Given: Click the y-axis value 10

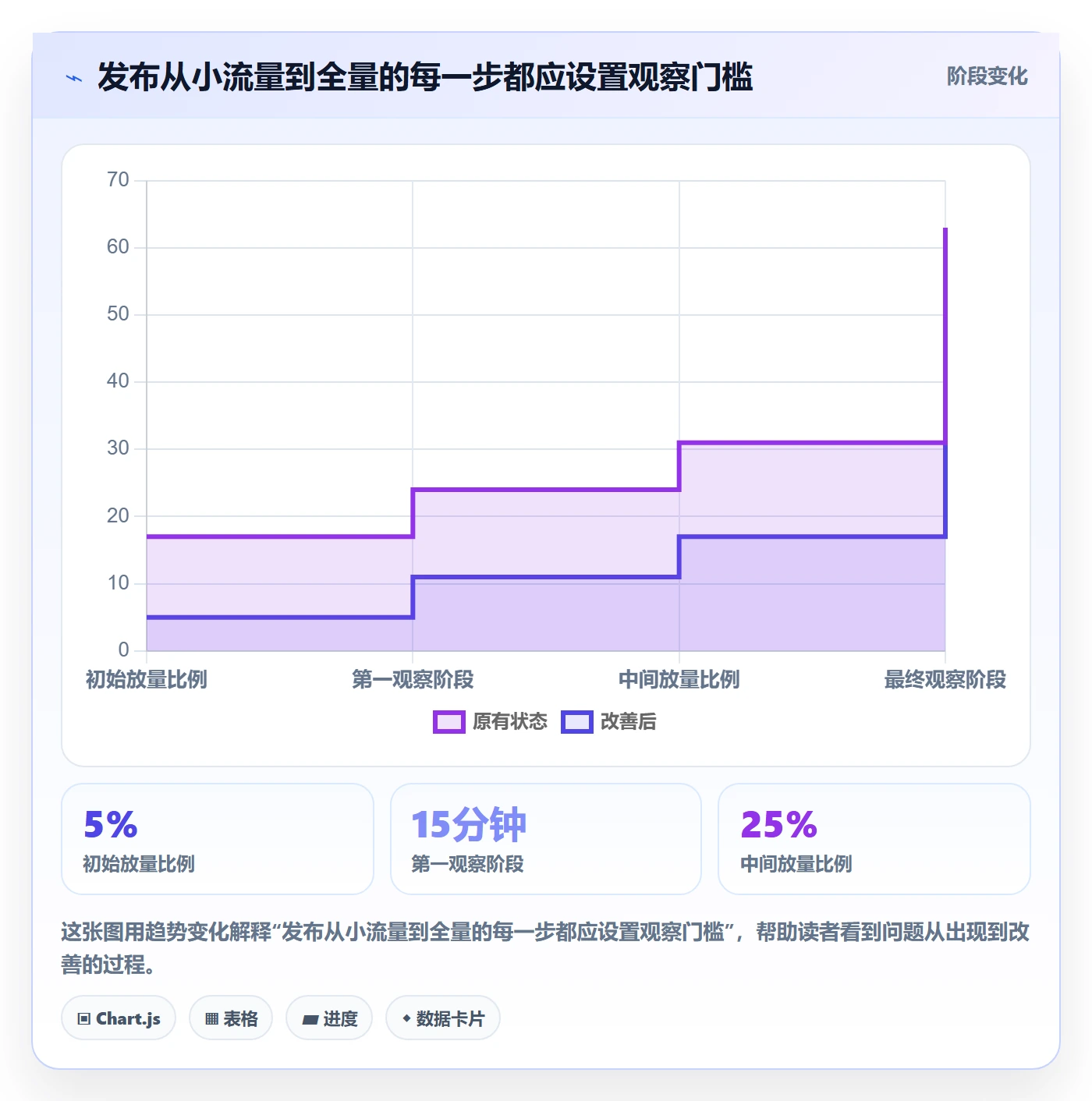Looking at the screenshot, I should click(x=118, y=583).
